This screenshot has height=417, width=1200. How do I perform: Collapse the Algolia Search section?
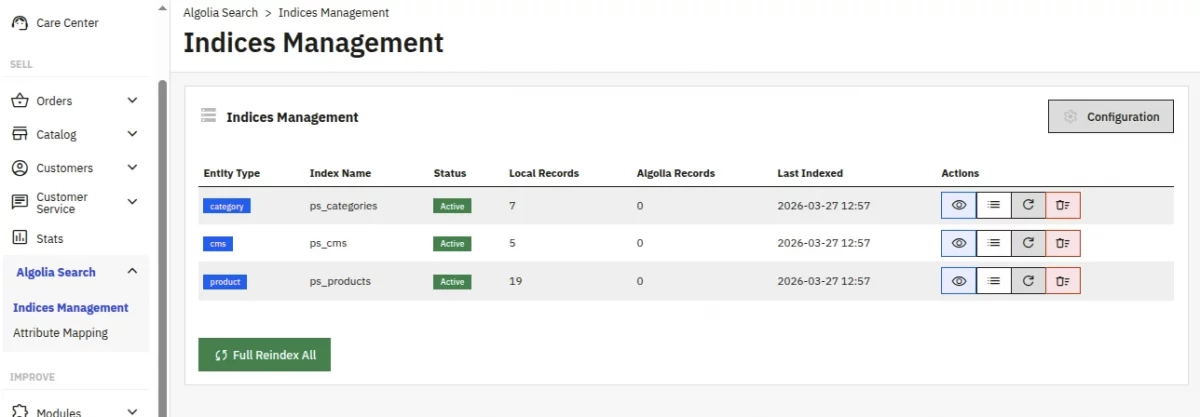(x=132, y=272)
